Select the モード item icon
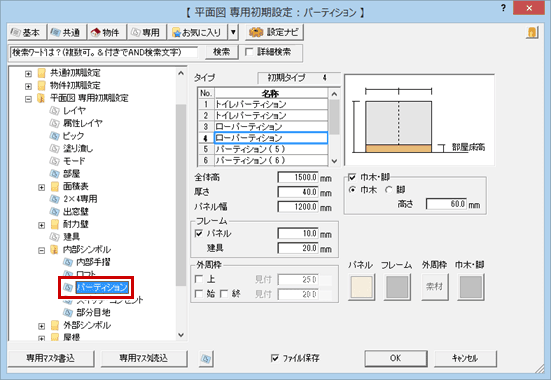The height and width of the screenshot is (380, 551). (55, 161)
